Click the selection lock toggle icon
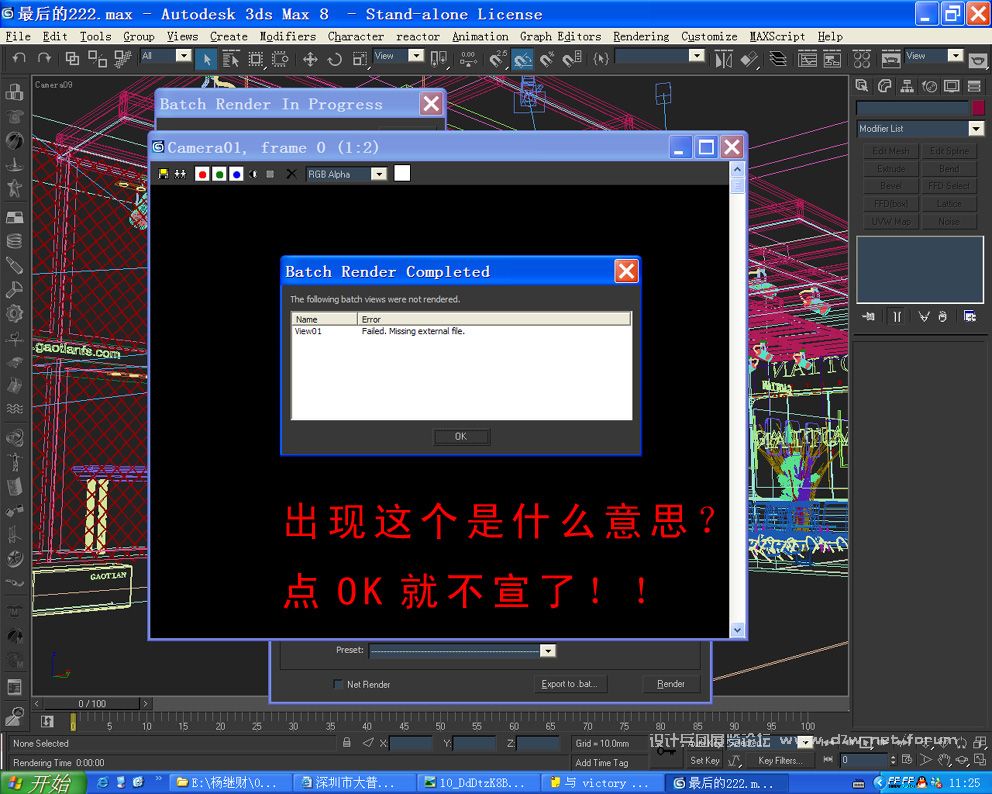This screenshot has width=992, height=794. [x=346, y=743]
